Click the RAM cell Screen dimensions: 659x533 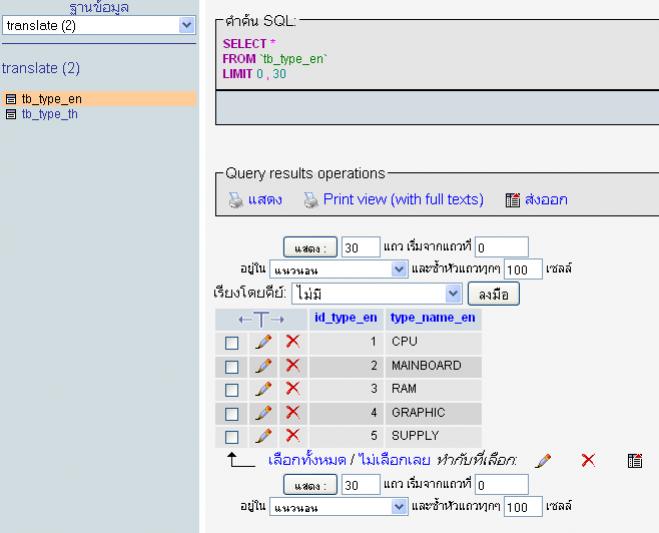[x=433, y=389]
